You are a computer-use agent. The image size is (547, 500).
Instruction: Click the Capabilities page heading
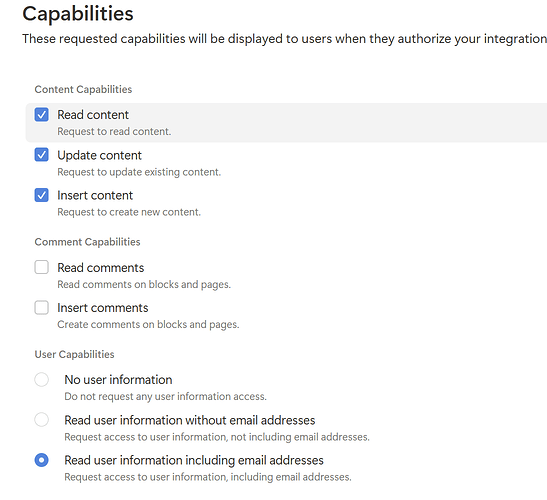tap(78, 14)
